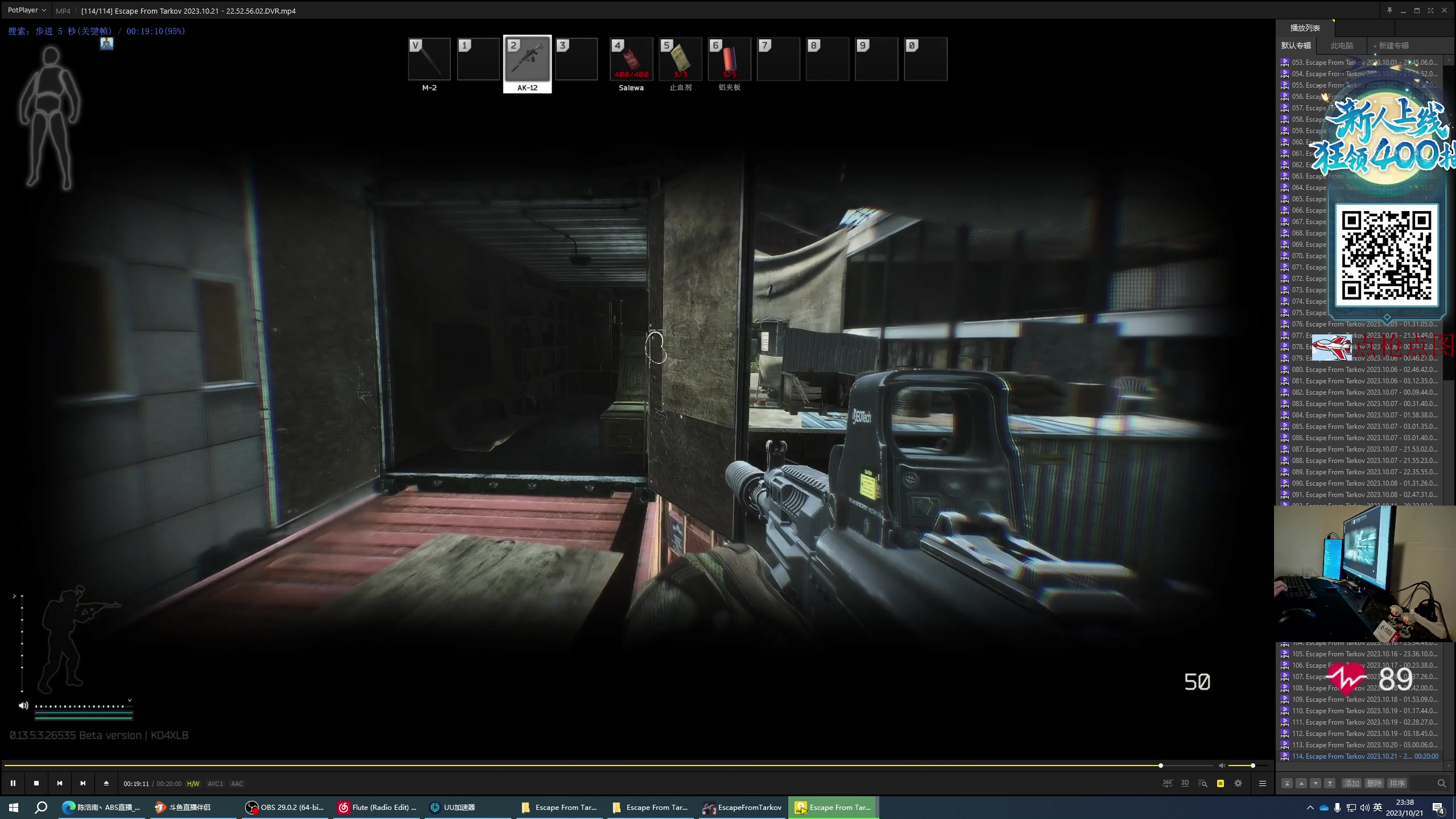This screenshot has height=819, width=1456.
Task: Adjust the volume slider handle
Action: (x=1253, y=766)
